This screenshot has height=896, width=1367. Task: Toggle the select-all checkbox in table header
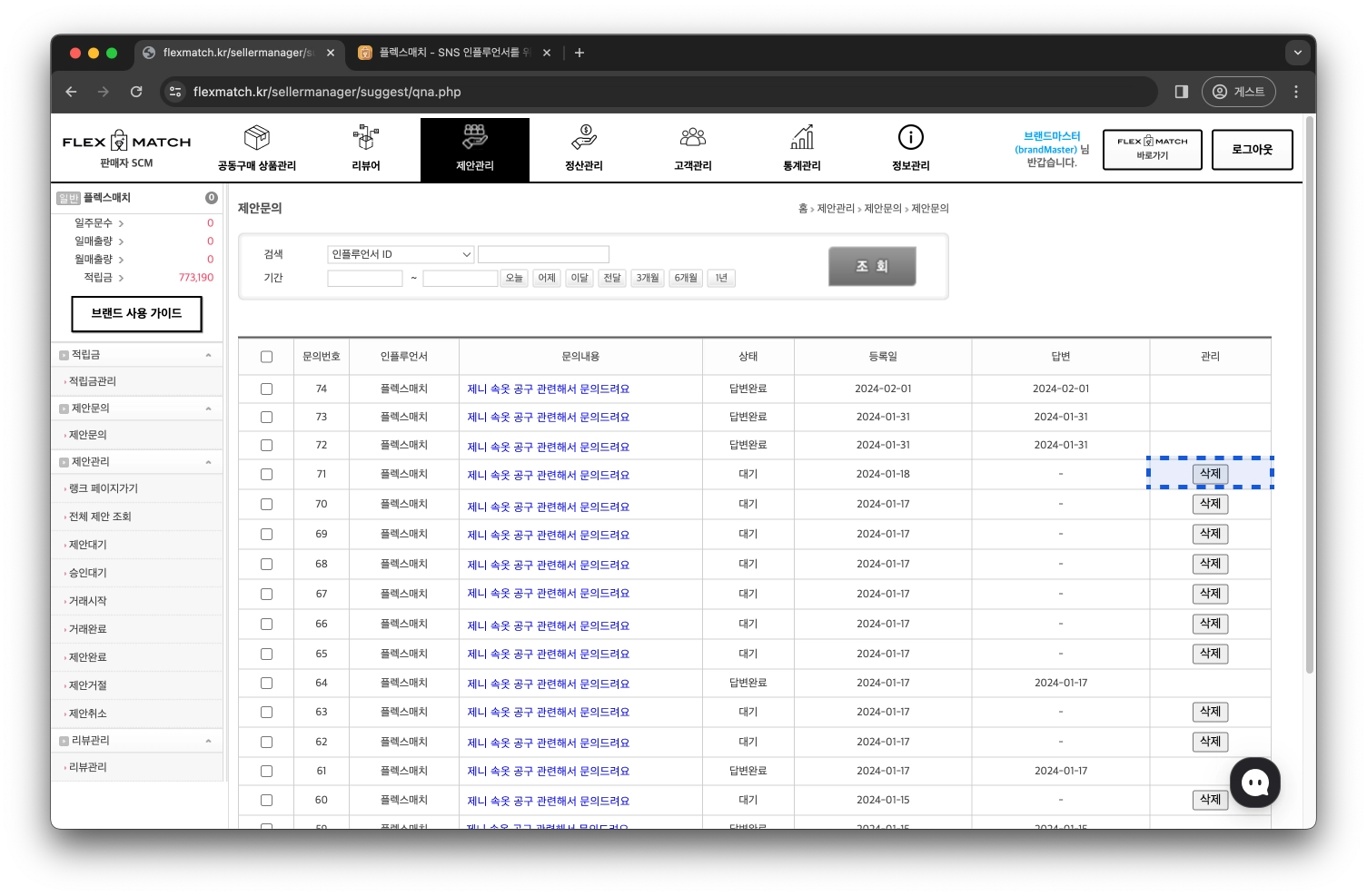266,357
